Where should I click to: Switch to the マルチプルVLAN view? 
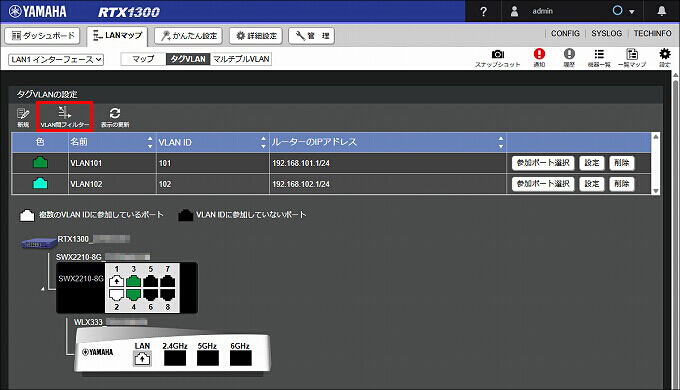(241, 59)
